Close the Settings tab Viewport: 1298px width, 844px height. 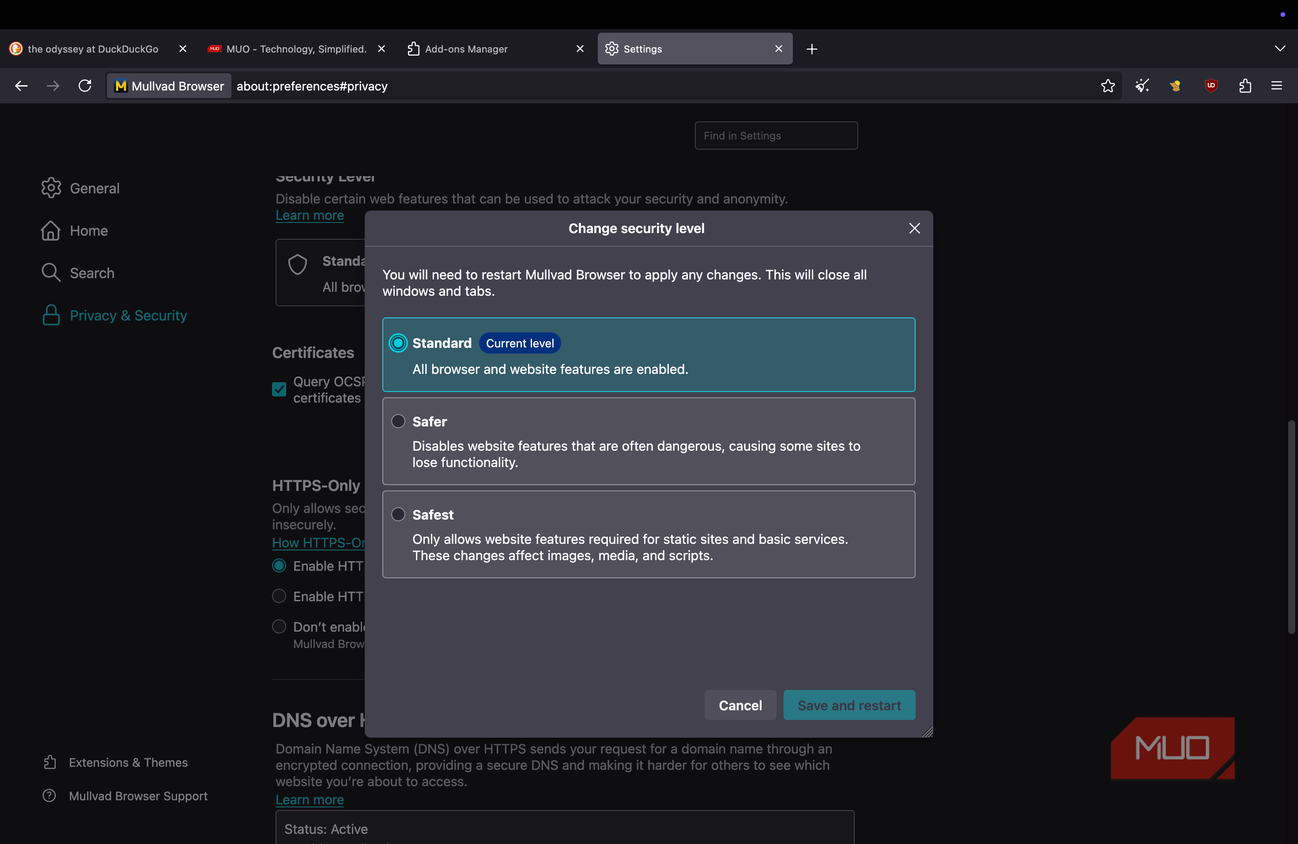coord(779,49)
